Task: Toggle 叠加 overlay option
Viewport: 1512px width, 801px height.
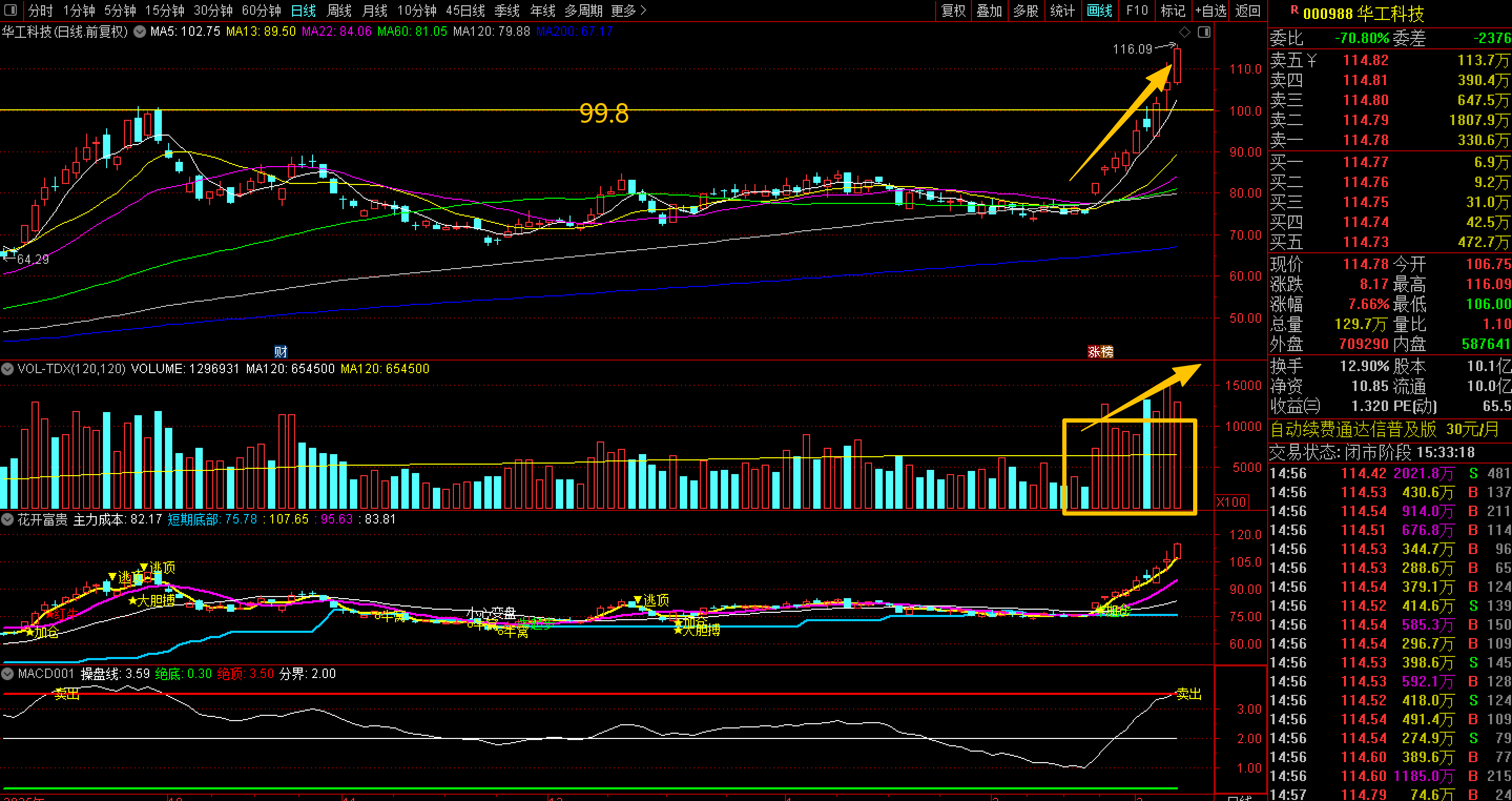Action: (989, 11)
